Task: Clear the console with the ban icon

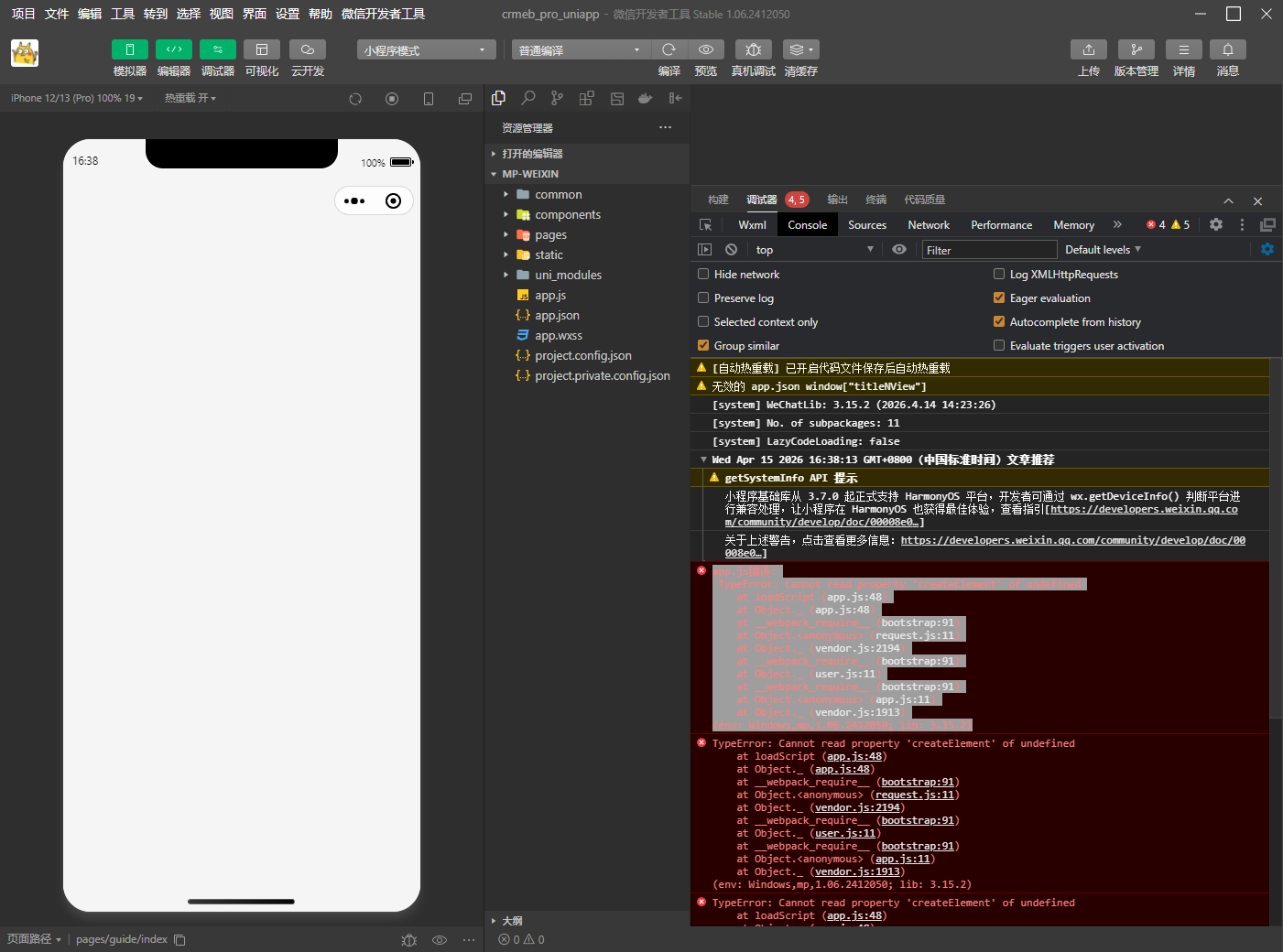Action: coord(731,250)
